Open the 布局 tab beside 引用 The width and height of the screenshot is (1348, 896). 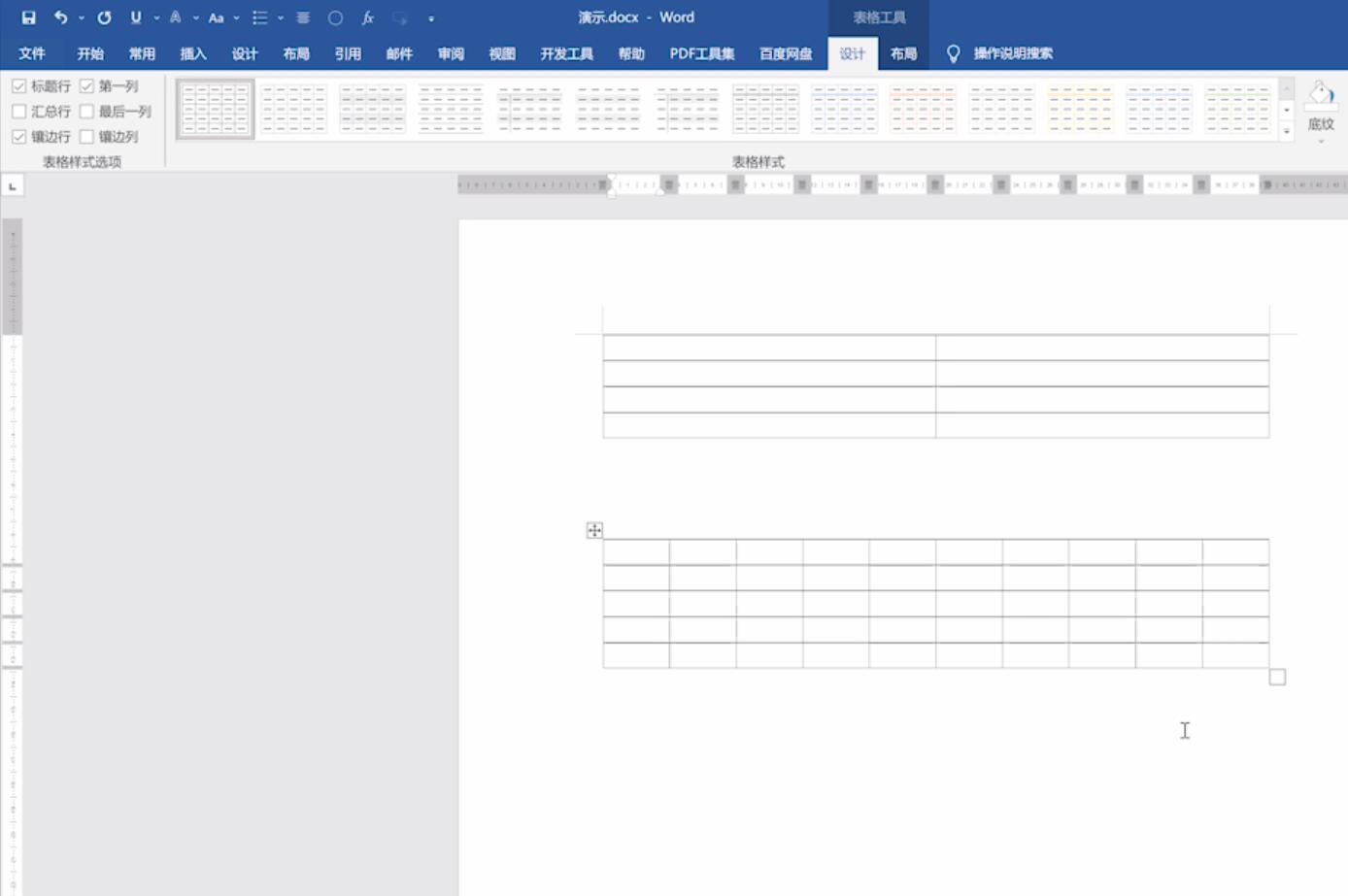(x=296, y=53)
